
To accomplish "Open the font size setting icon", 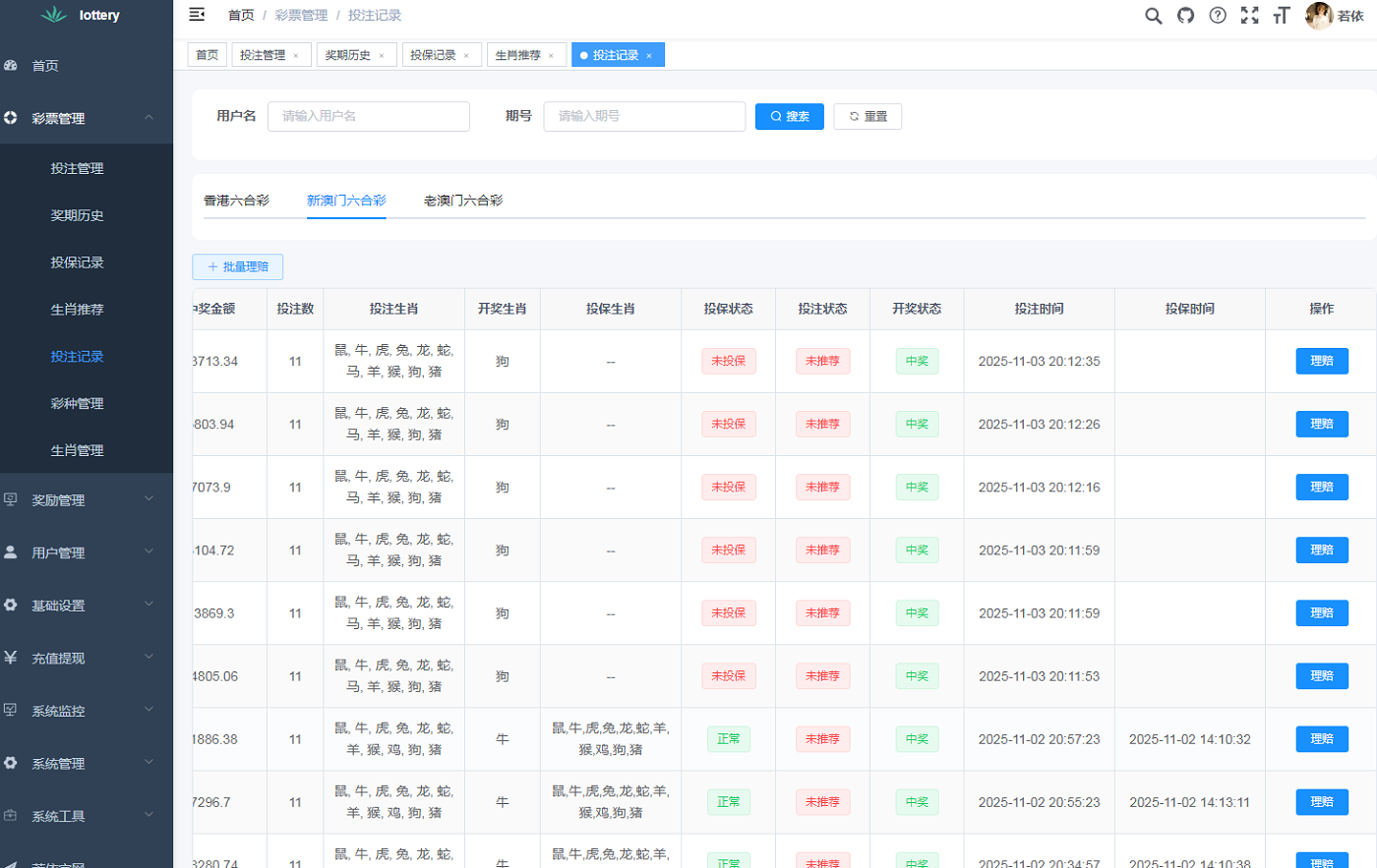I will pyautogui.click(x=1281, y=16).
